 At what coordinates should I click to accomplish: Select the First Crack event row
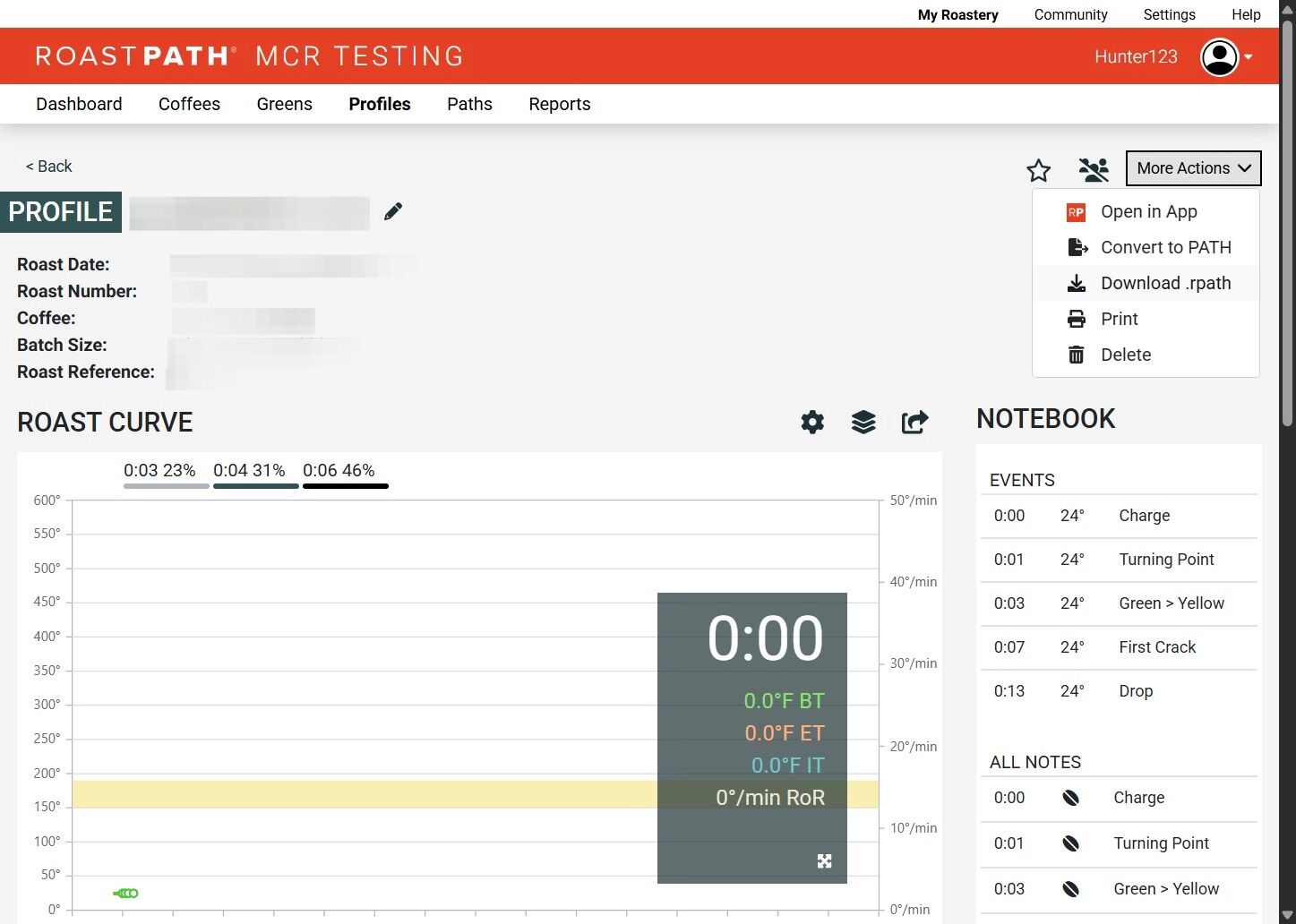(x=1120, y=647)
